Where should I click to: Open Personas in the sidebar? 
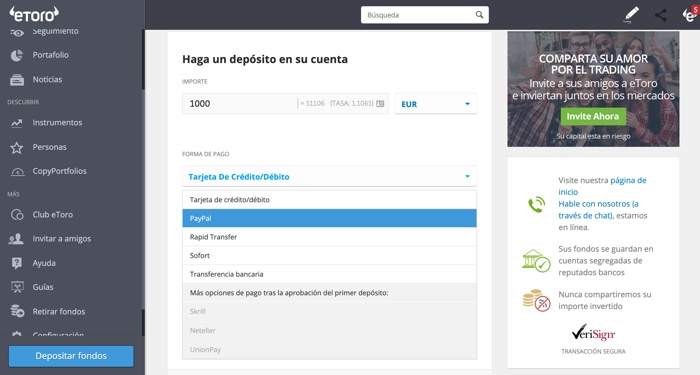49,147
